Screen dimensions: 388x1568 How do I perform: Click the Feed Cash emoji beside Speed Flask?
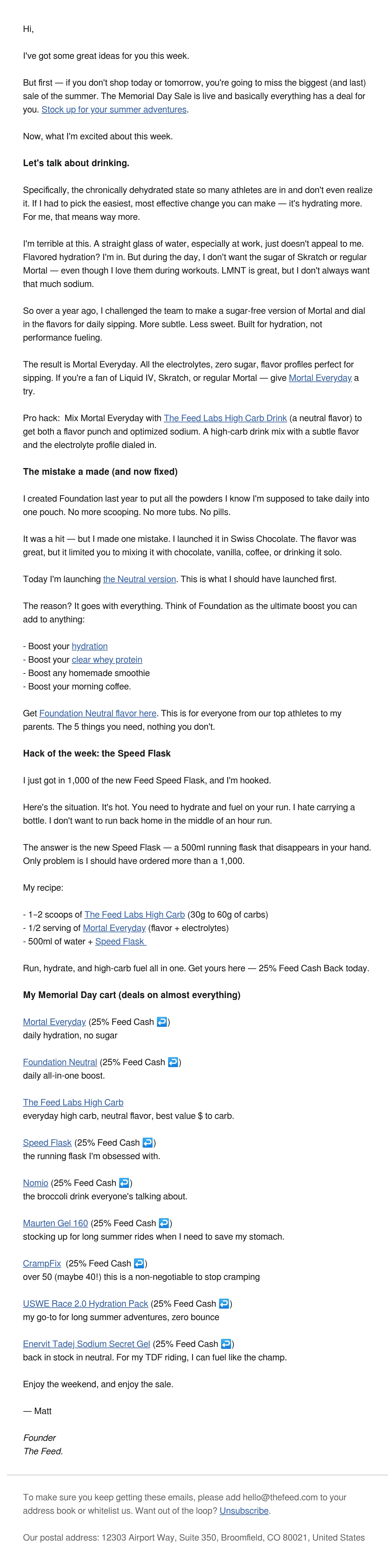[x=147, y=1142]
